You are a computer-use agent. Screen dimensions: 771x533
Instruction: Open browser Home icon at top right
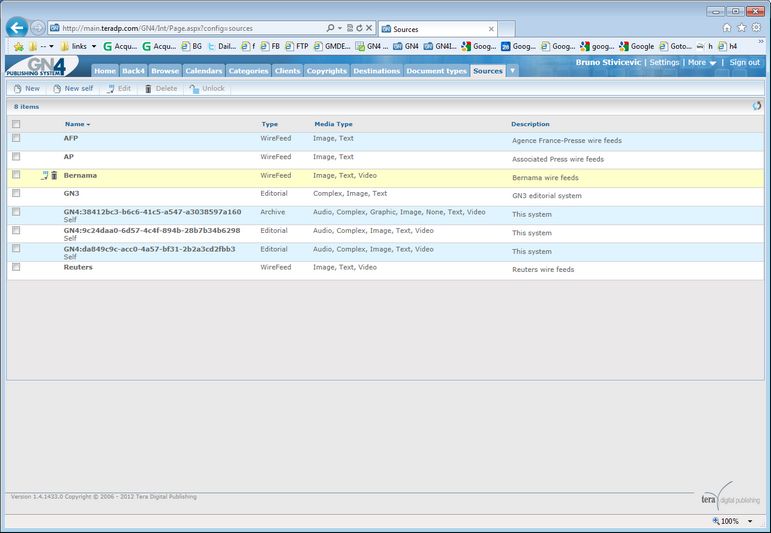point(727,28)
